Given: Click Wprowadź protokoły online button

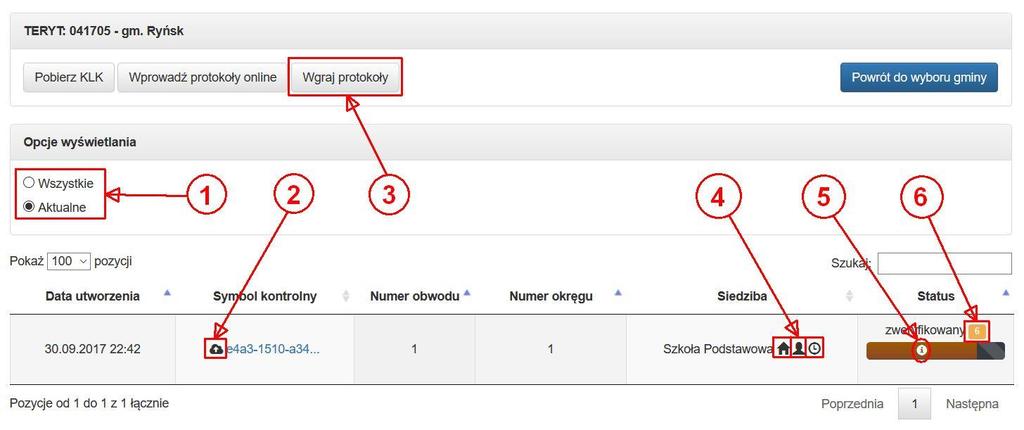Looking at the screenshot, I should click(202, 77).
